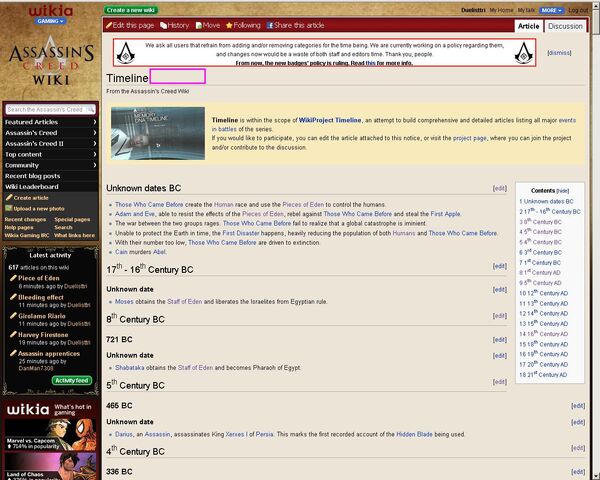Screen dimensions: 600x480
Task: Open page History
Action: pos(175,26)
